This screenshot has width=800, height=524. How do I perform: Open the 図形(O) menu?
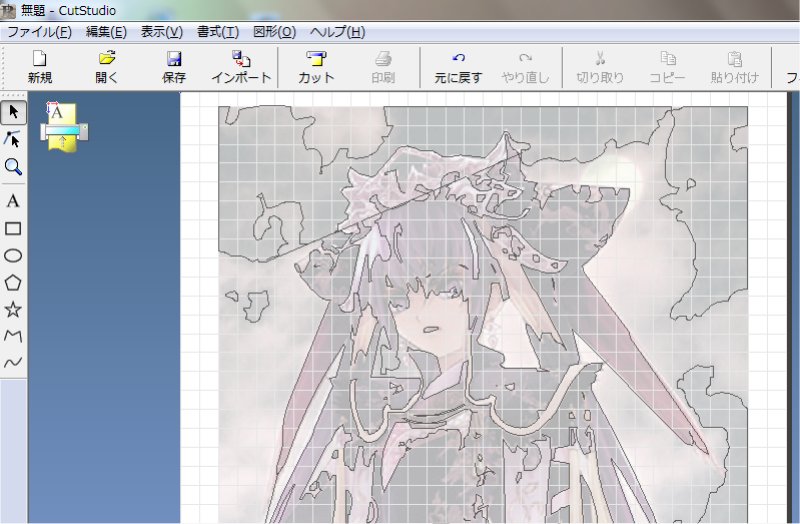coord(274,32)
